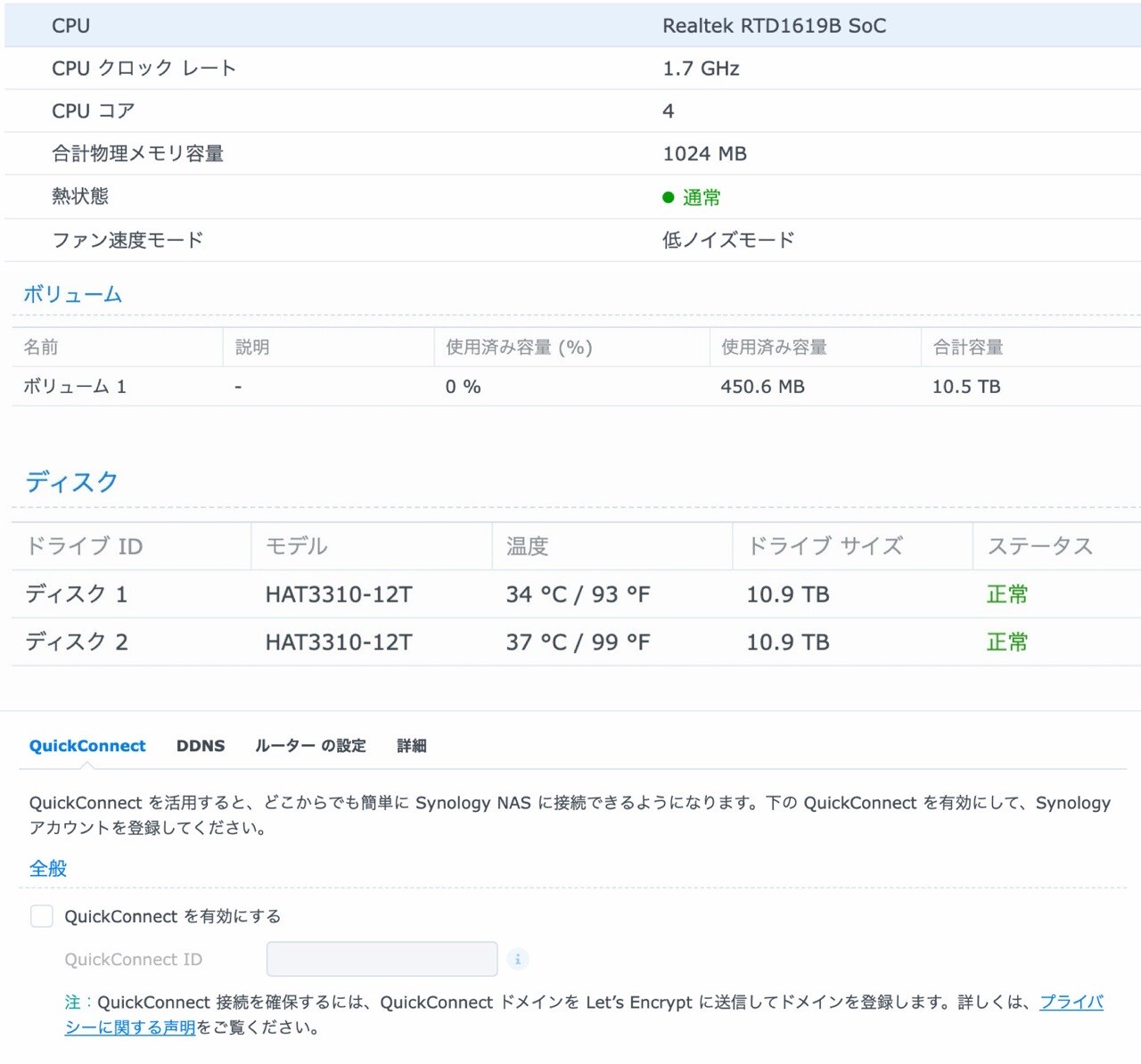Select the QuickConnect tab
Viewport: 1141px width, 1064px height.
click(x=87, y=746)
